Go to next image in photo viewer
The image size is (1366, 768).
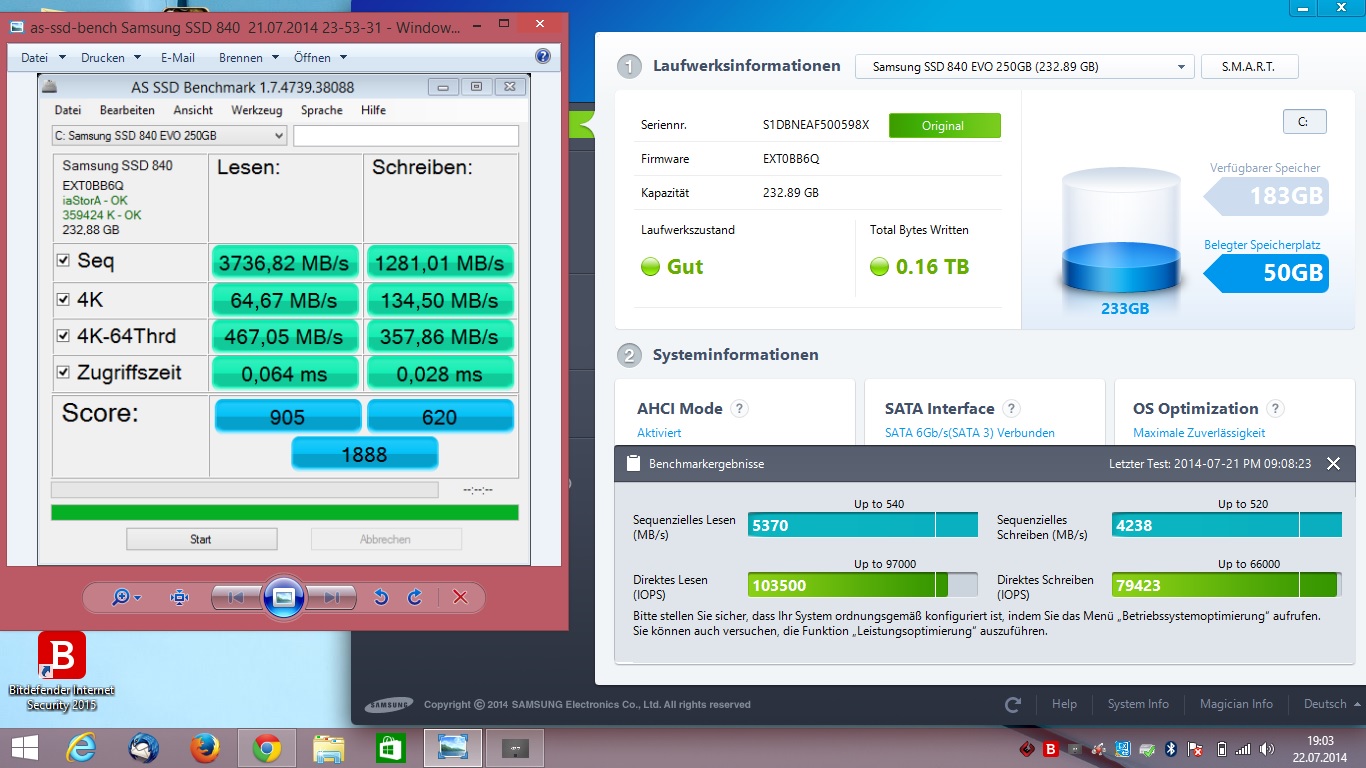click(x=332, y=597)
